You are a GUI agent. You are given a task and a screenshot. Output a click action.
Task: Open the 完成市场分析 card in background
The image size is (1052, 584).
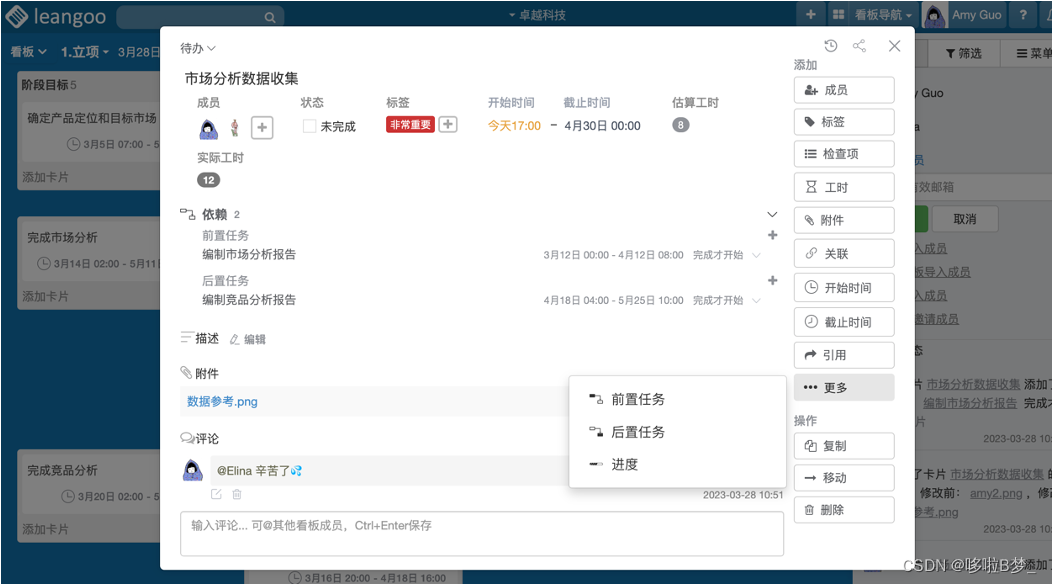point(90,250)
